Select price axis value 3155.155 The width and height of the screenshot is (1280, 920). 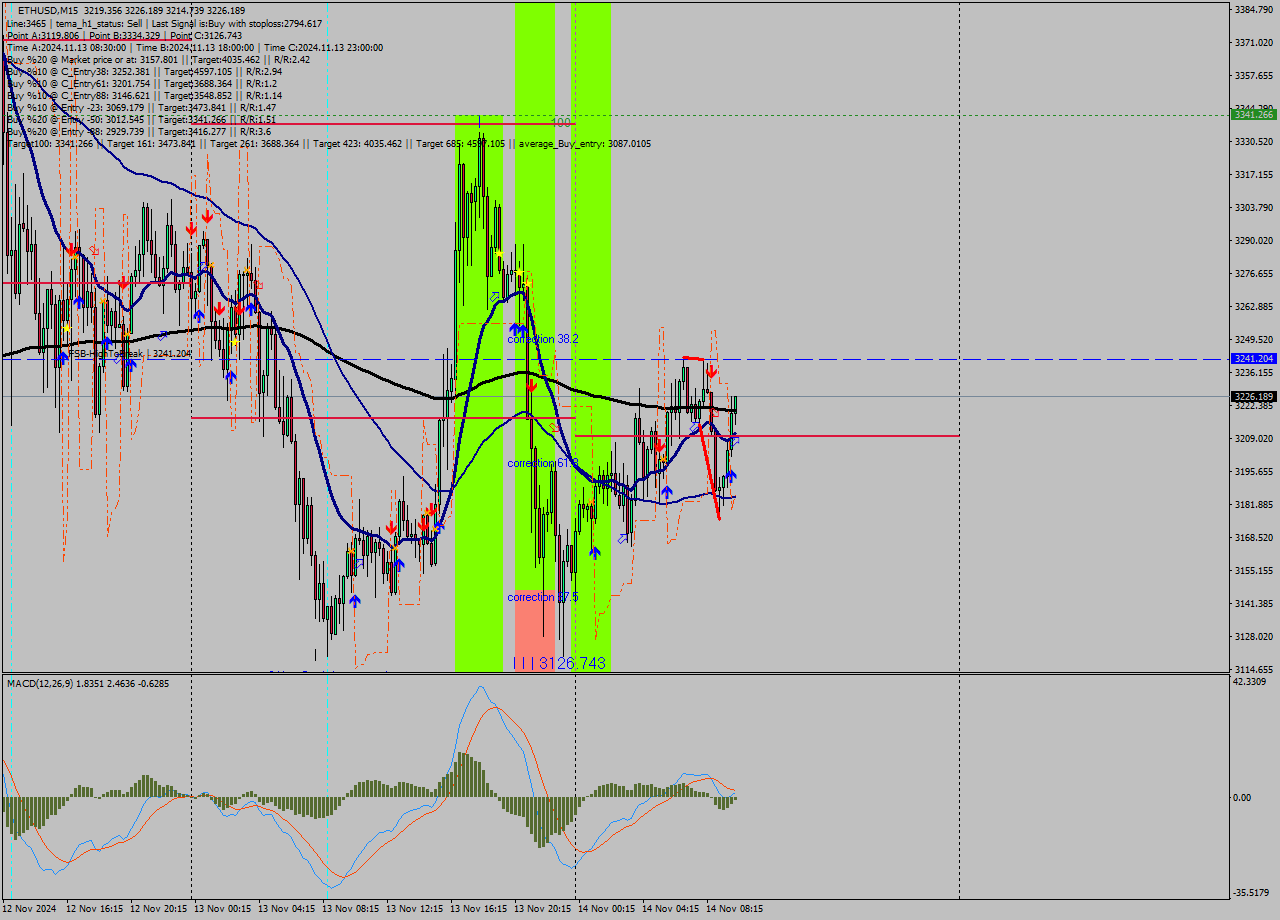pos(1253,570)
